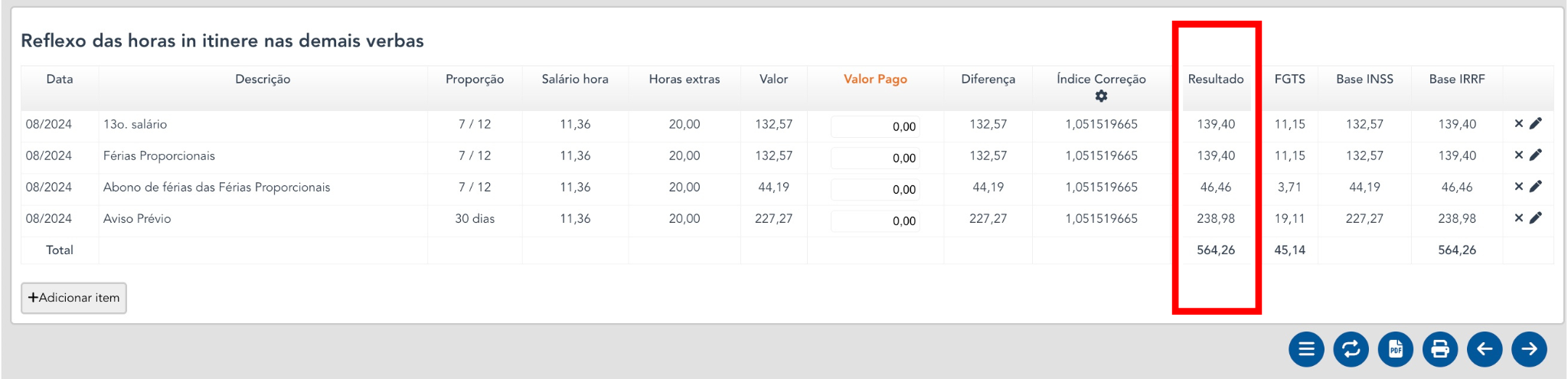The image size is (1568, 379).
Task: Delete the Aviso Prévio row
Action: click(x=1519, y=218)
